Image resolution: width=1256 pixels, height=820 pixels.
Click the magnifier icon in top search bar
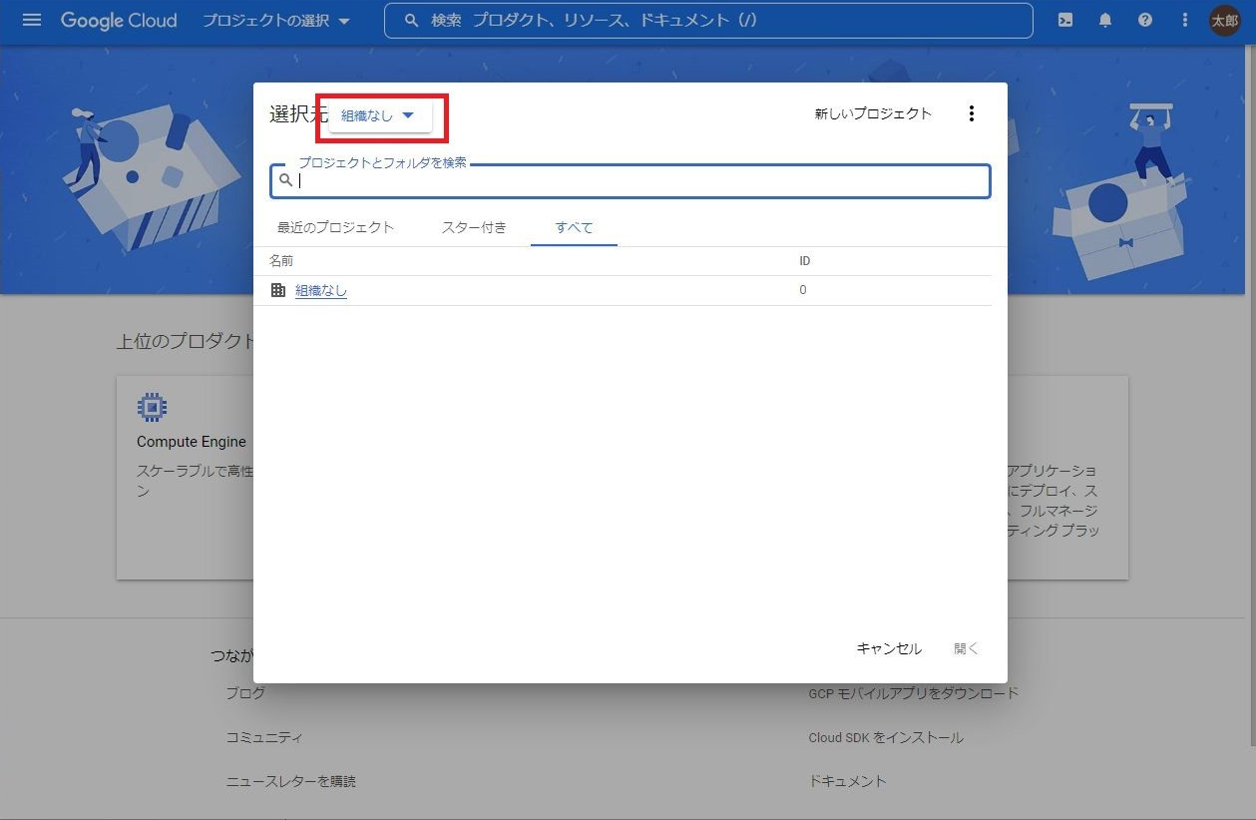(411, 20)
